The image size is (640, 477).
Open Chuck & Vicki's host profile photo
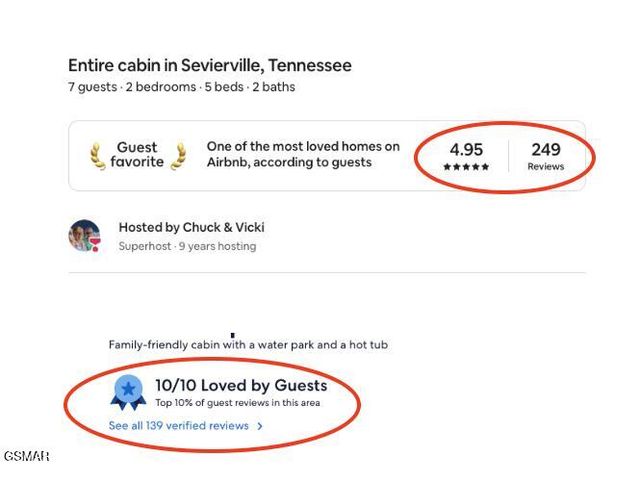[84, 236]
